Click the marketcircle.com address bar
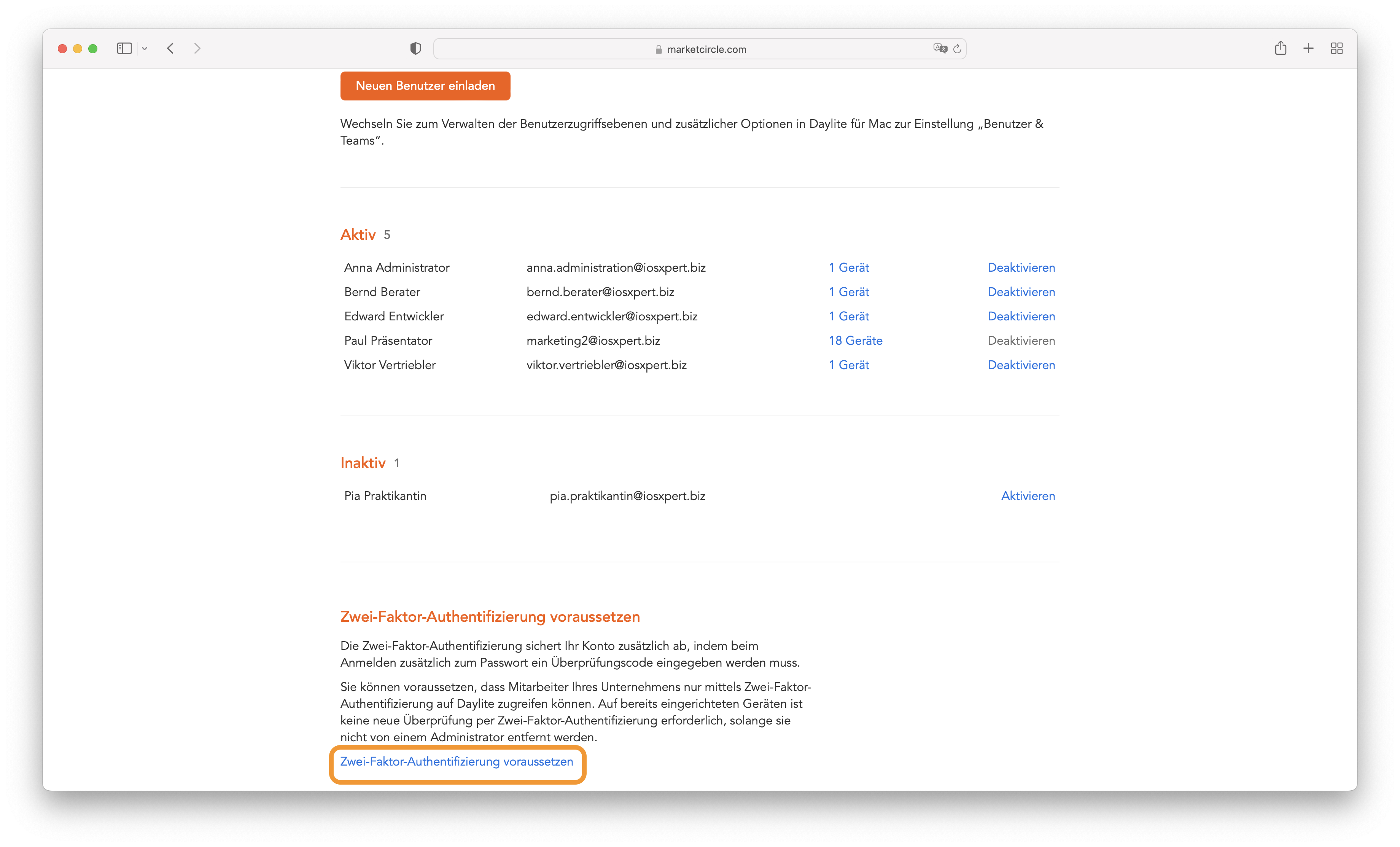Screen dimensions: 1400x847 click(x=700, y=49)
